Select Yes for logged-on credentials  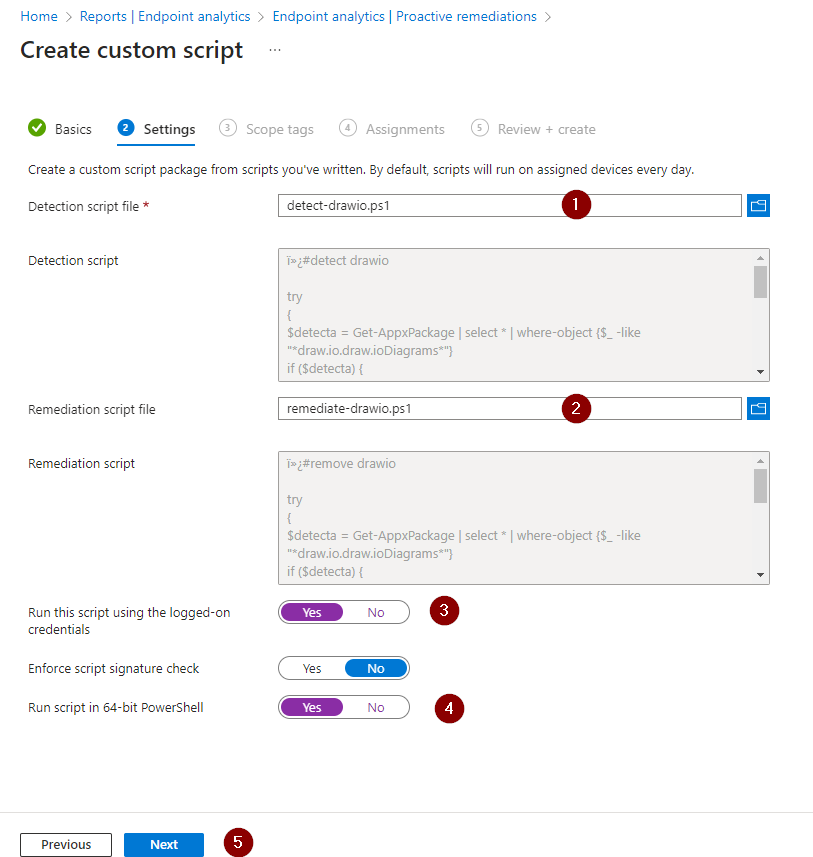312,612
